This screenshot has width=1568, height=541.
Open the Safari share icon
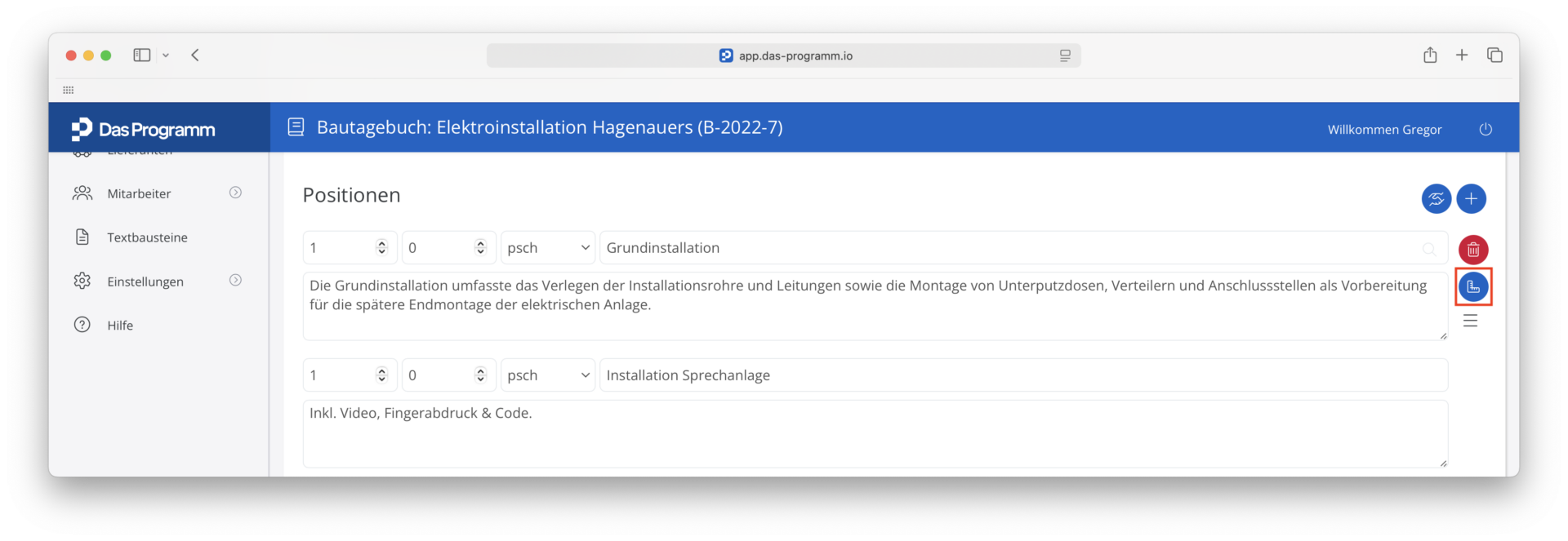(x=1430, y=55)
